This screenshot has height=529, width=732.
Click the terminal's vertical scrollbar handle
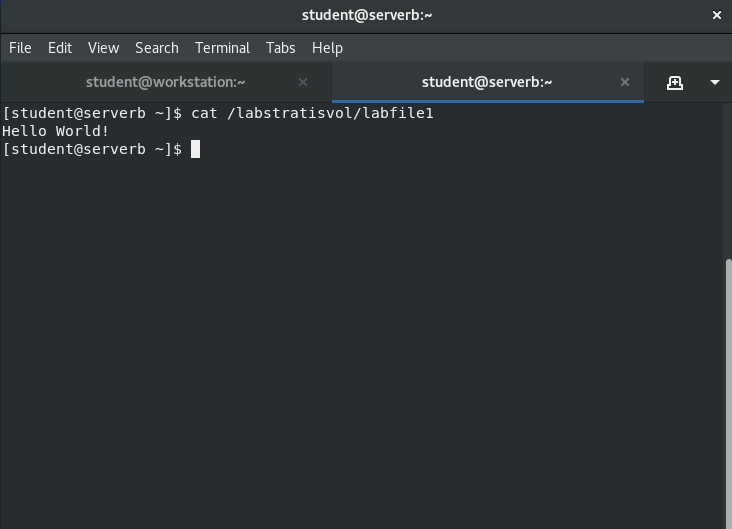727,390
